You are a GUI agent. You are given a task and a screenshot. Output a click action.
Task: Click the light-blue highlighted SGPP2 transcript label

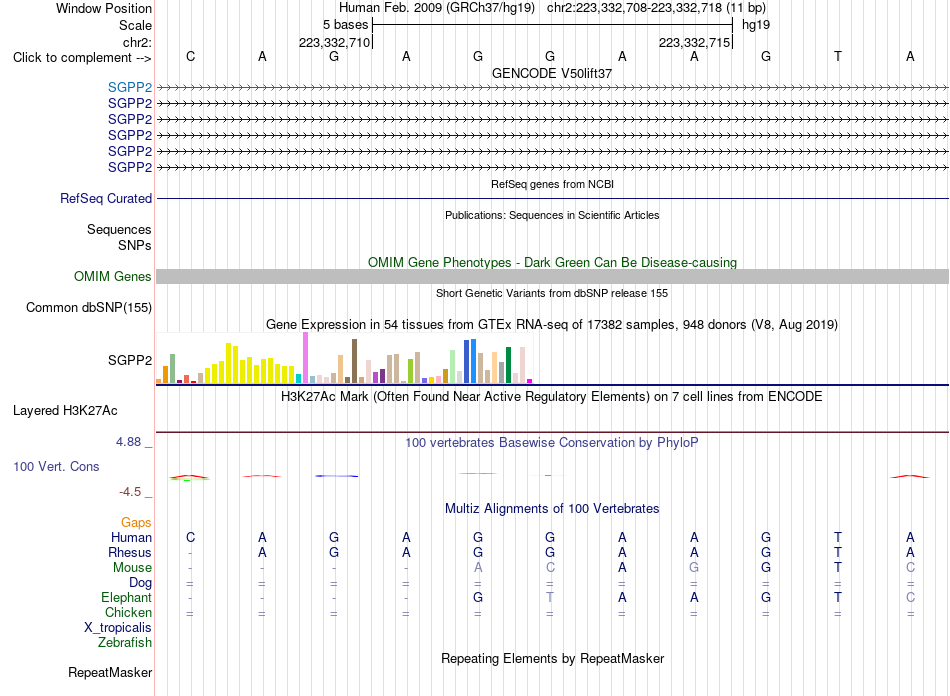[x=130, y=88]
